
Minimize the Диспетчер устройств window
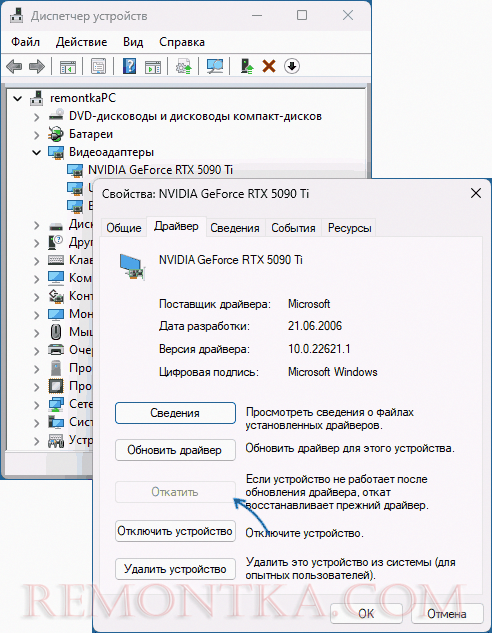point(257,16)
